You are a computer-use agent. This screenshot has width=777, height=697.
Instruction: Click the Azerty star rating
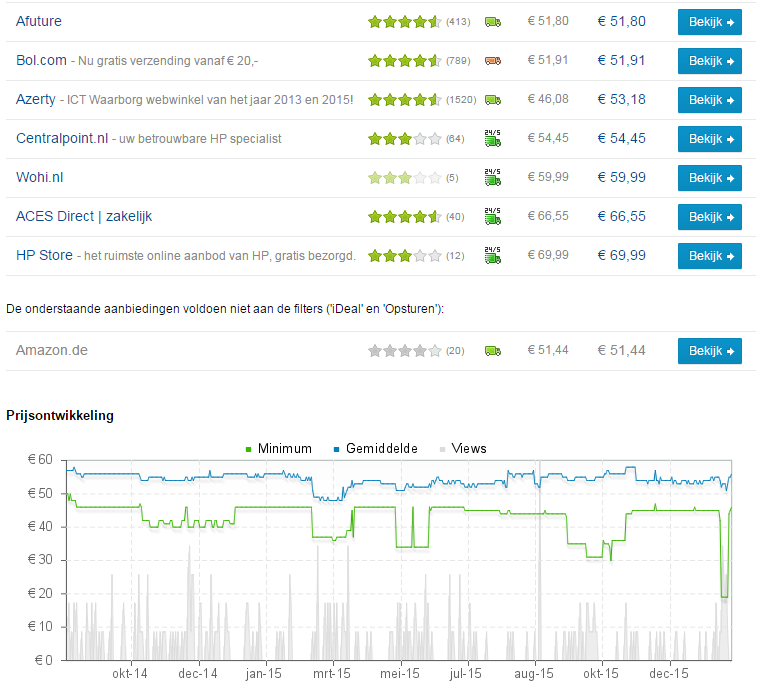[404, 100]
